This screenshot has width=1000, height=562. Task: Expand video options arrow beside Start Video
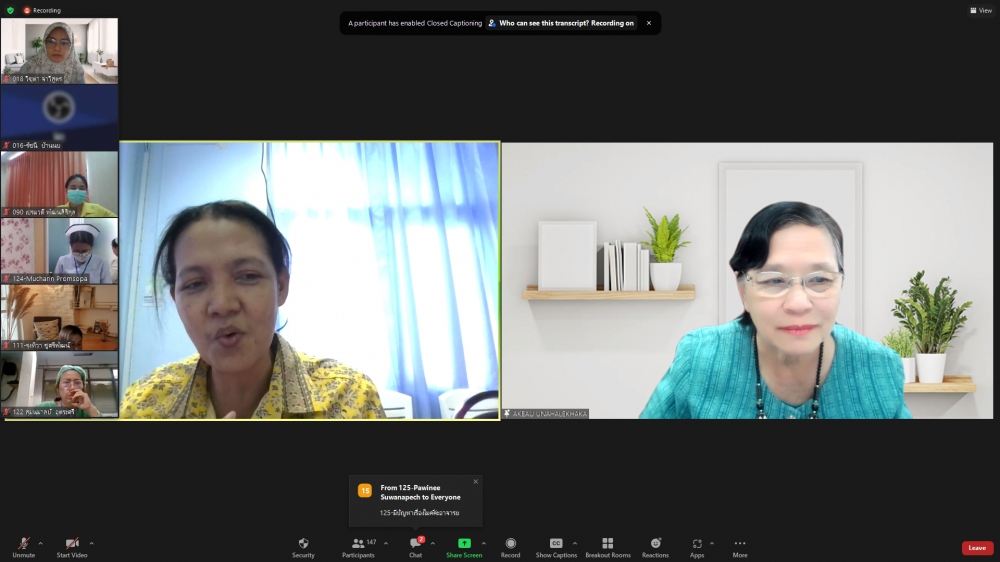click(92, 543)
